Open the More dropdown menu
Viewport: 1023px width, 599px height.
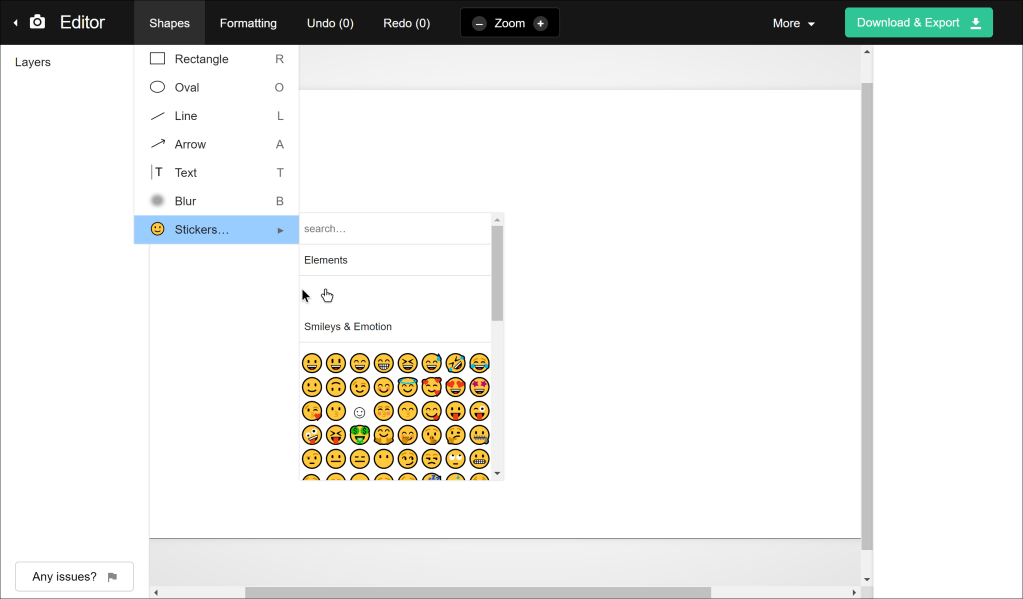coord(794,23)
